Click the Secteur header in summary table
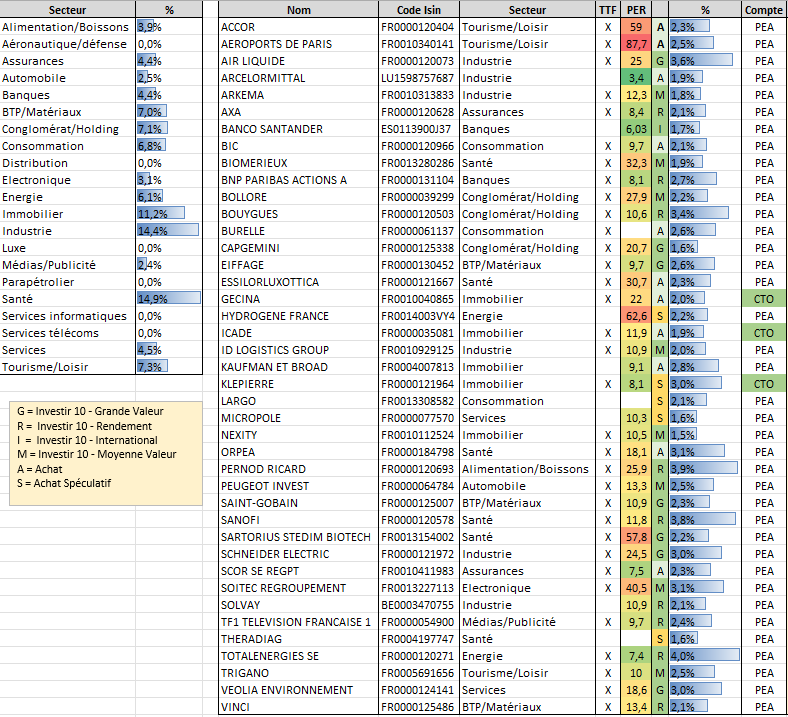Screen dimensions: 788x717 coord(67,10)
